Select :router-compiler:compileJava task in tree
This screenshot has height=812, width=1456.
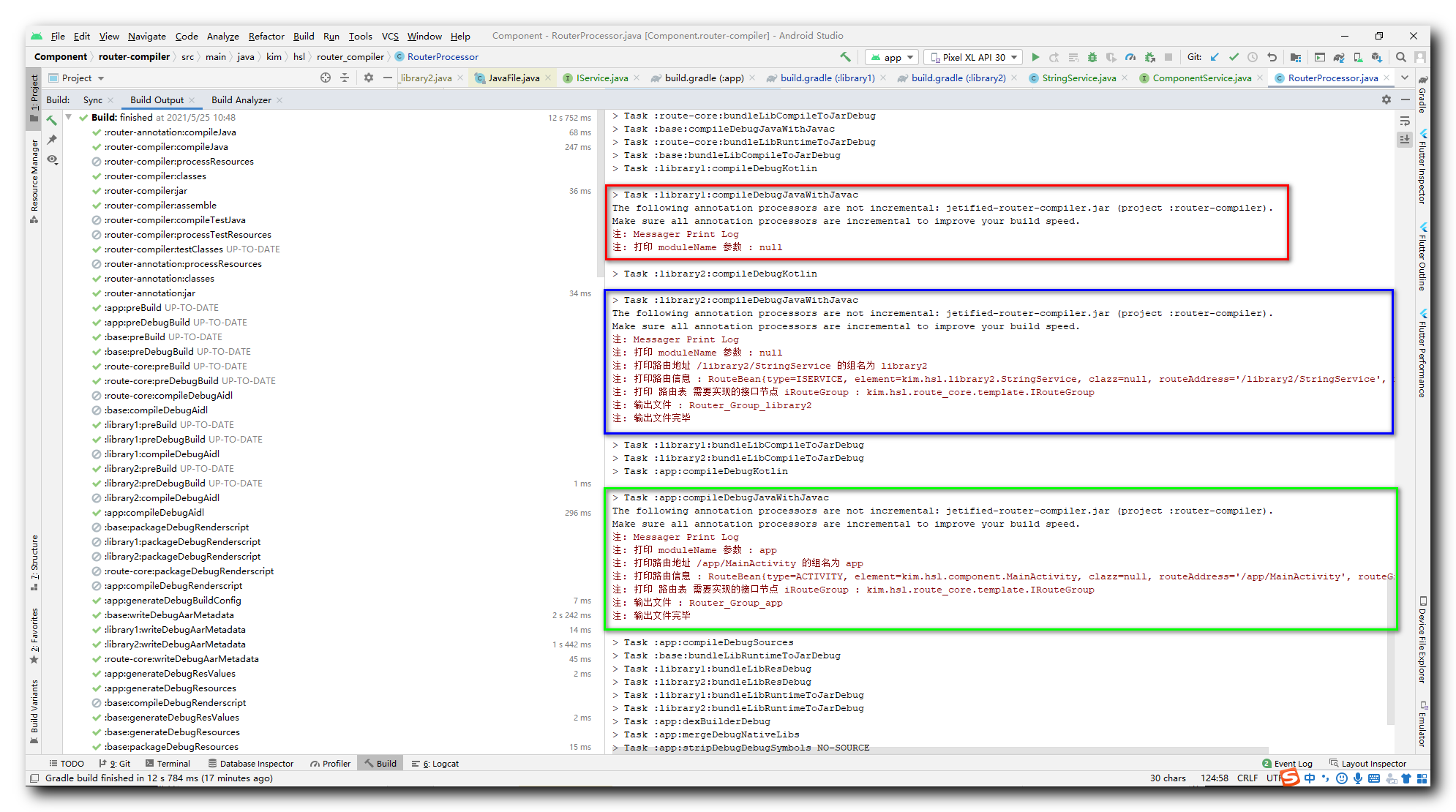coord(165,147)
